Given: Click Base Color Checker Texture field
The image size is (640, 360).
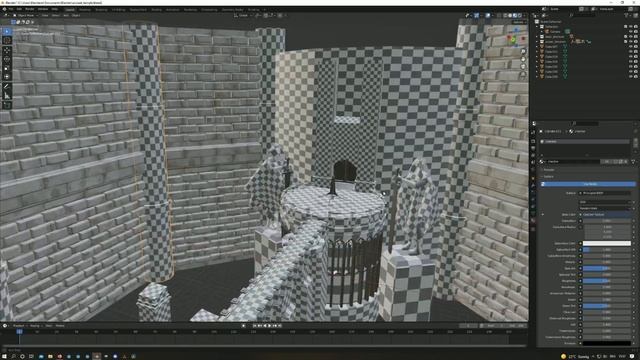Looking at the screenshot, I should coord(606,214).
